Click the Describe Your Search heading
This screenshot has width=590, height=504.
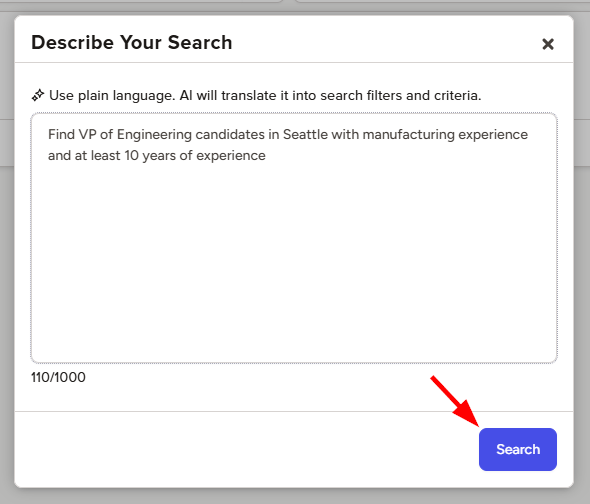coord(132,42)
